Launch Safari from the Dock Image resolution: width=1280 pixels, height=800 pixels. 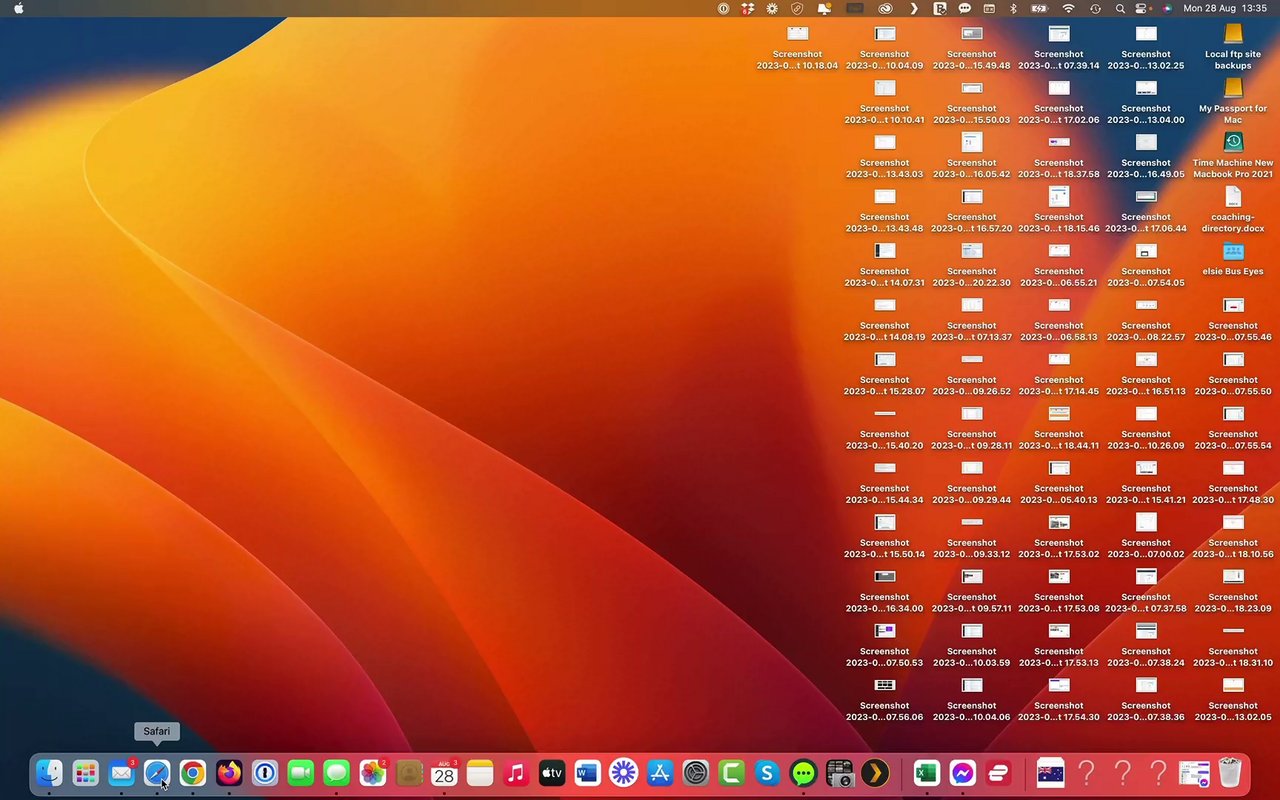point(157,773)
